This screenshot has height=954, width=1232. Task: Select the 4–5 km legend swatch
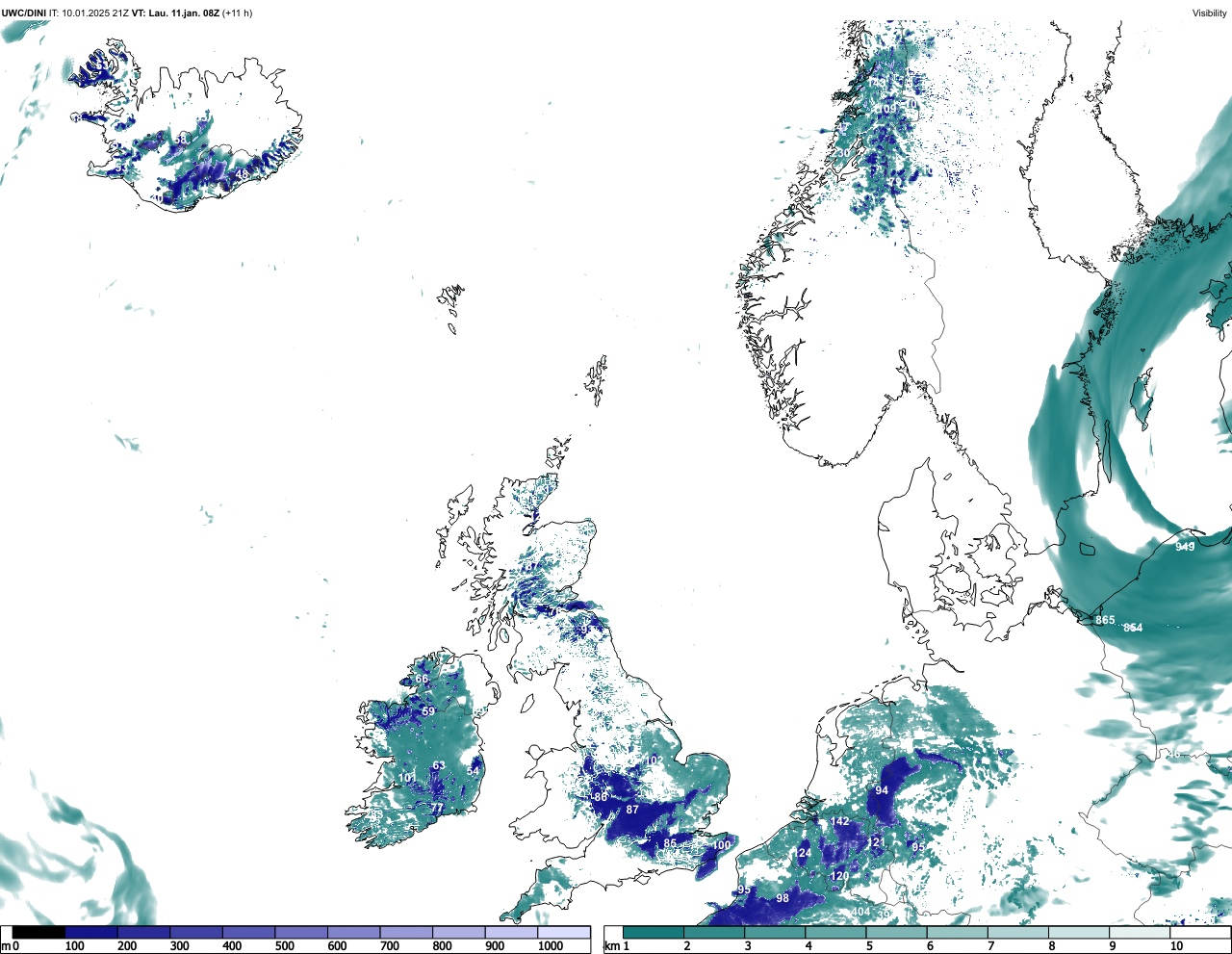pyautogui.click(x=835, y=932)
